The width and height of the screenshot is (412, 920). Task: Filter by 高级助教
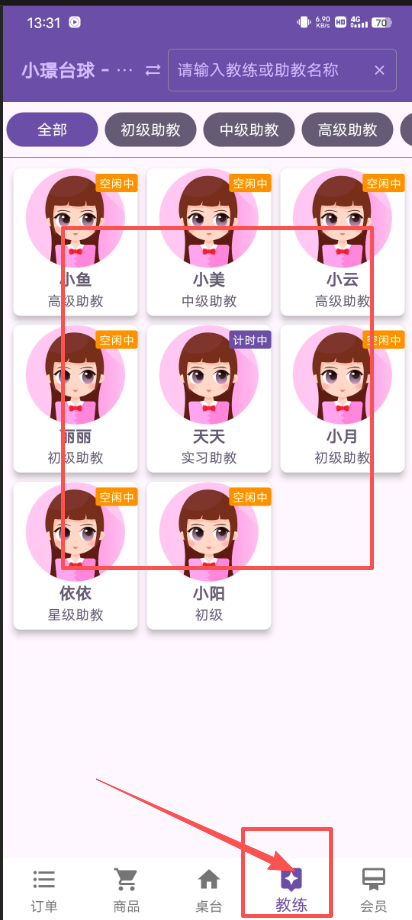tap(347, 130)
